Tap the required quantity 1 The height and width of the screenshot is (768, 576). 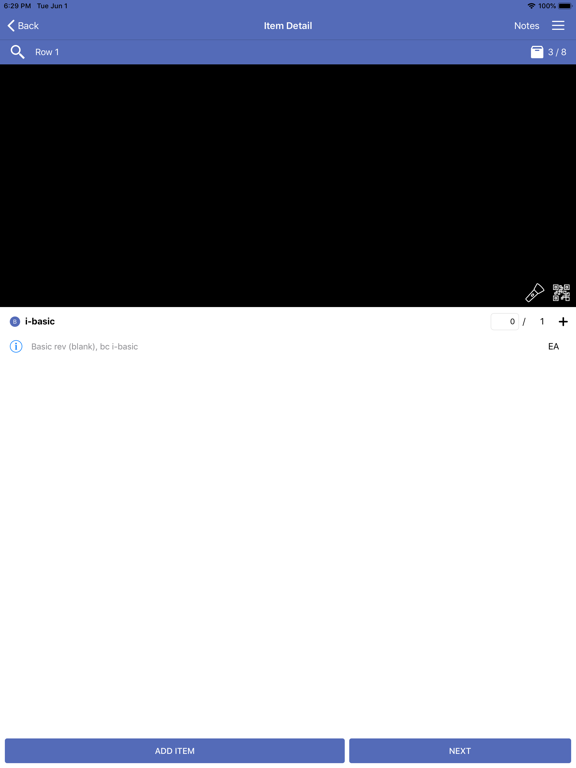pyautogui.click(x=542, y=322)
